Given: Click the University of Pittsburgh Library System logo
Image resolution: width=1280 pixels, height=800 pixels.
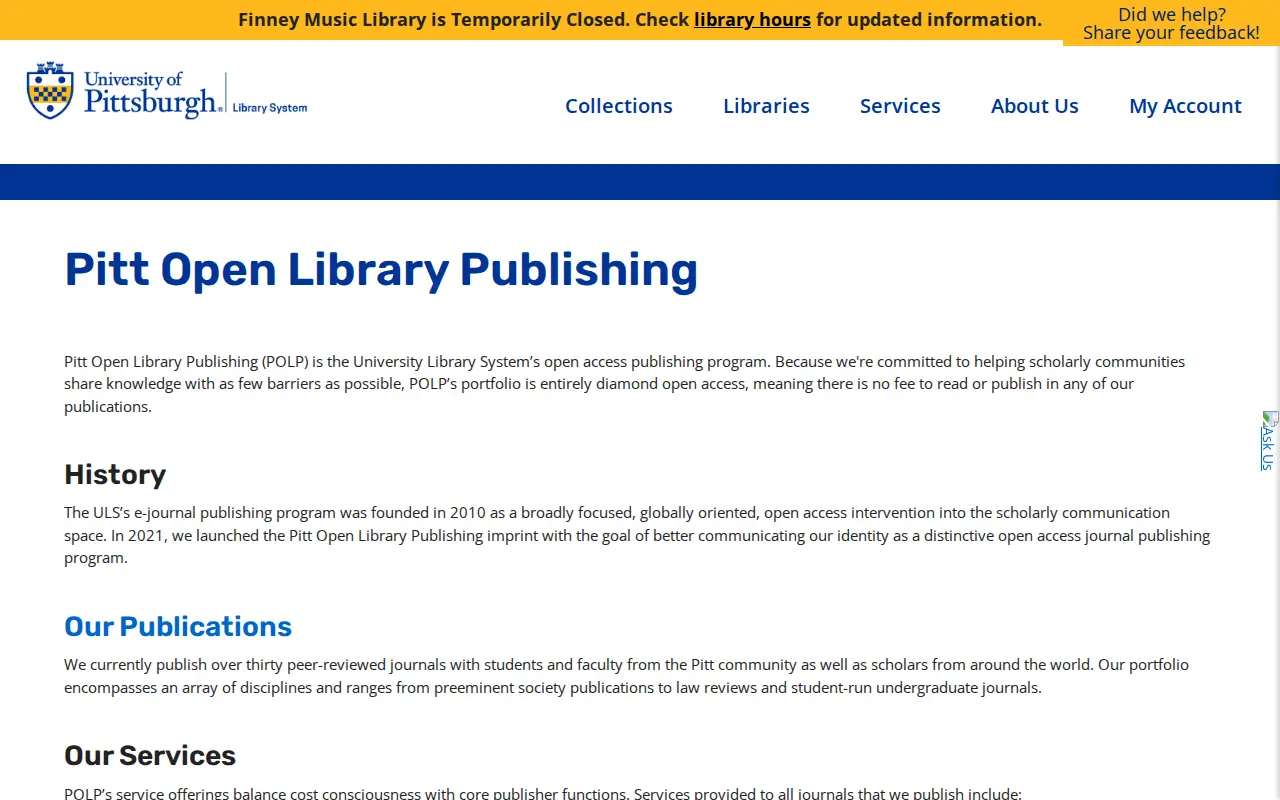Looking at the screenshot, I should (x=167, y=91).
